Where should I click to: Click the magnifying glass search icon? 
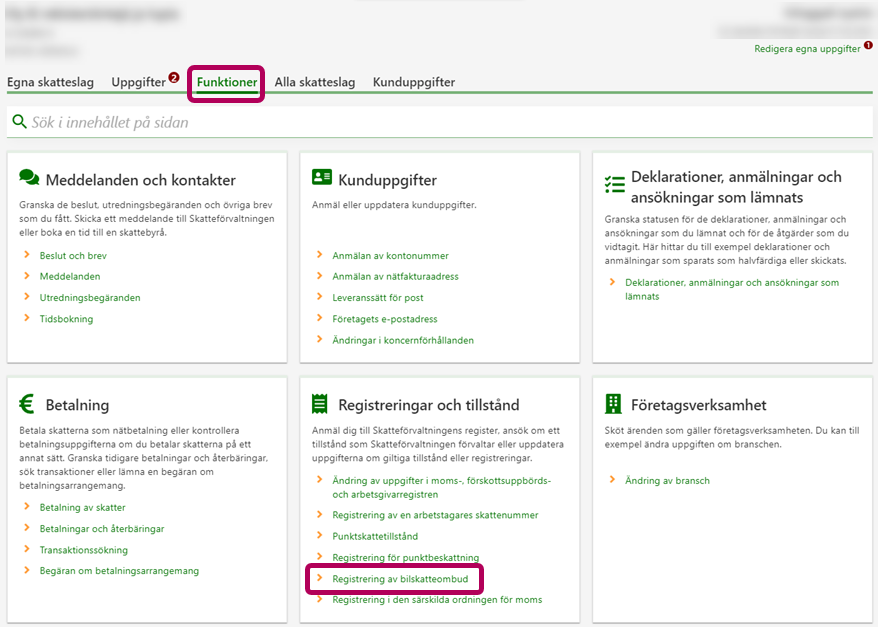[x=19, y=122]
